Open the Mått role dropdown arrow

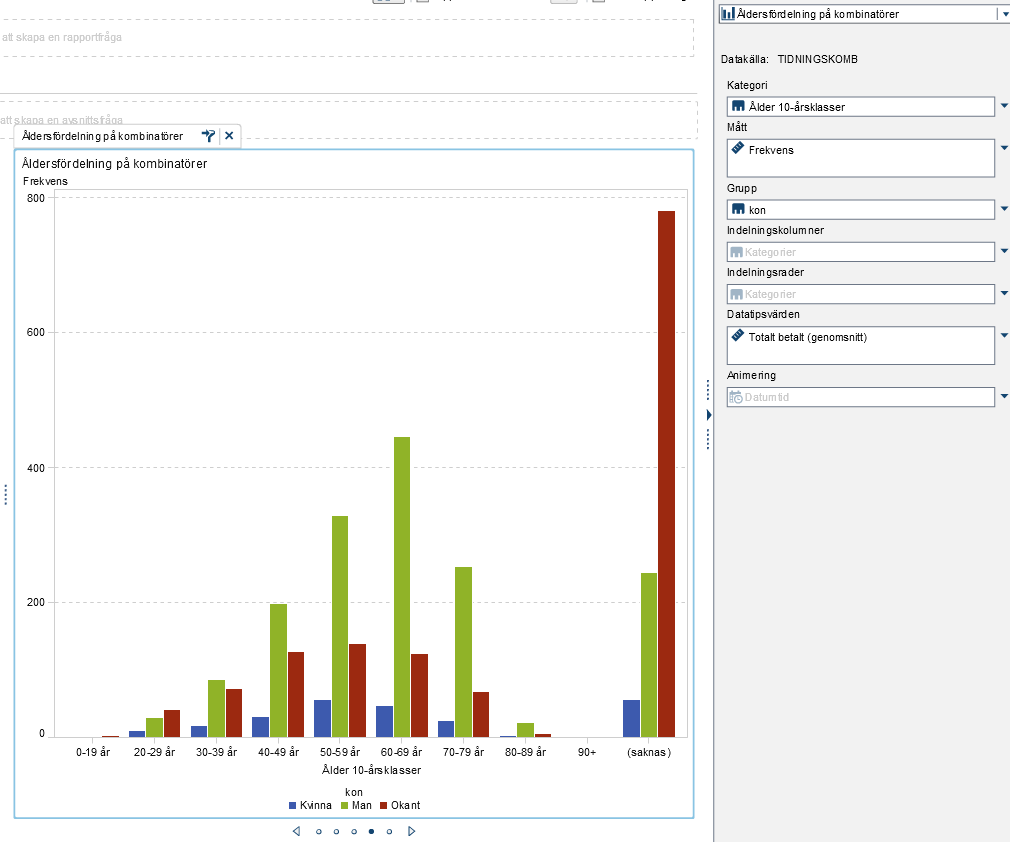tap(1004, 146)
